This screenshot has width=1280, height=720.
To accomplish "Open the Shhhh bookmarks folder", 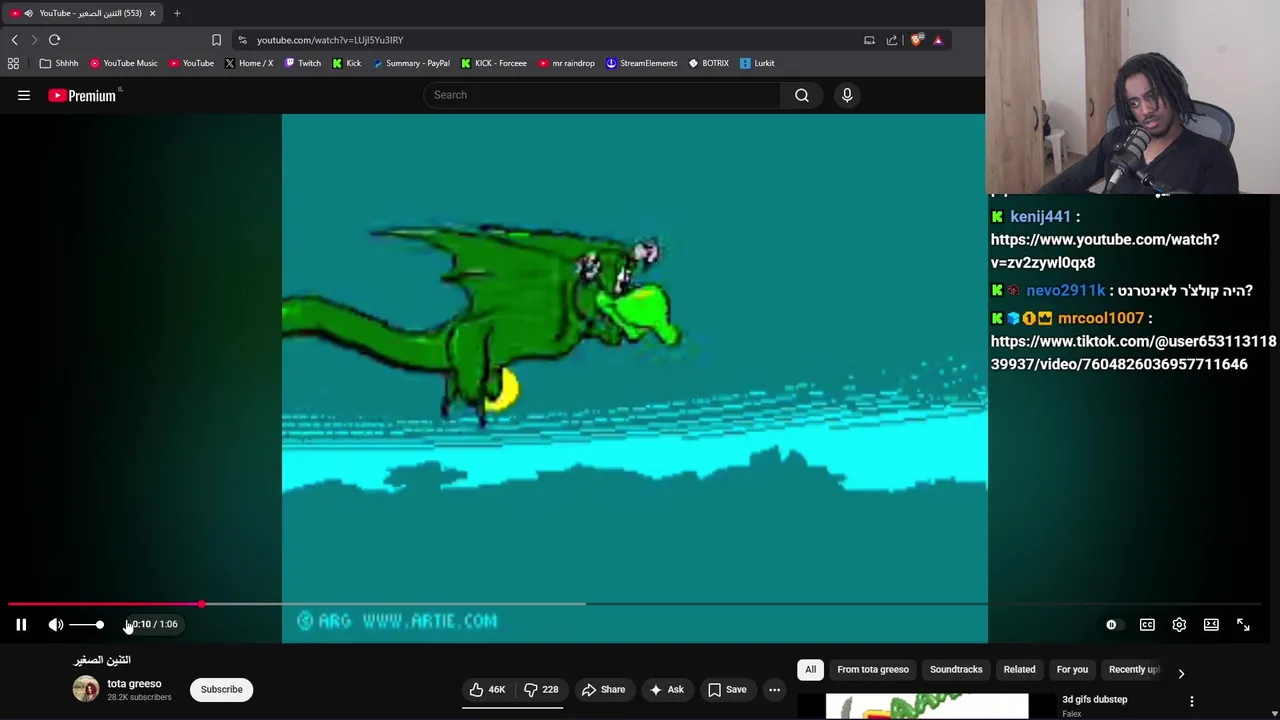I will click(x=59, y=63).
